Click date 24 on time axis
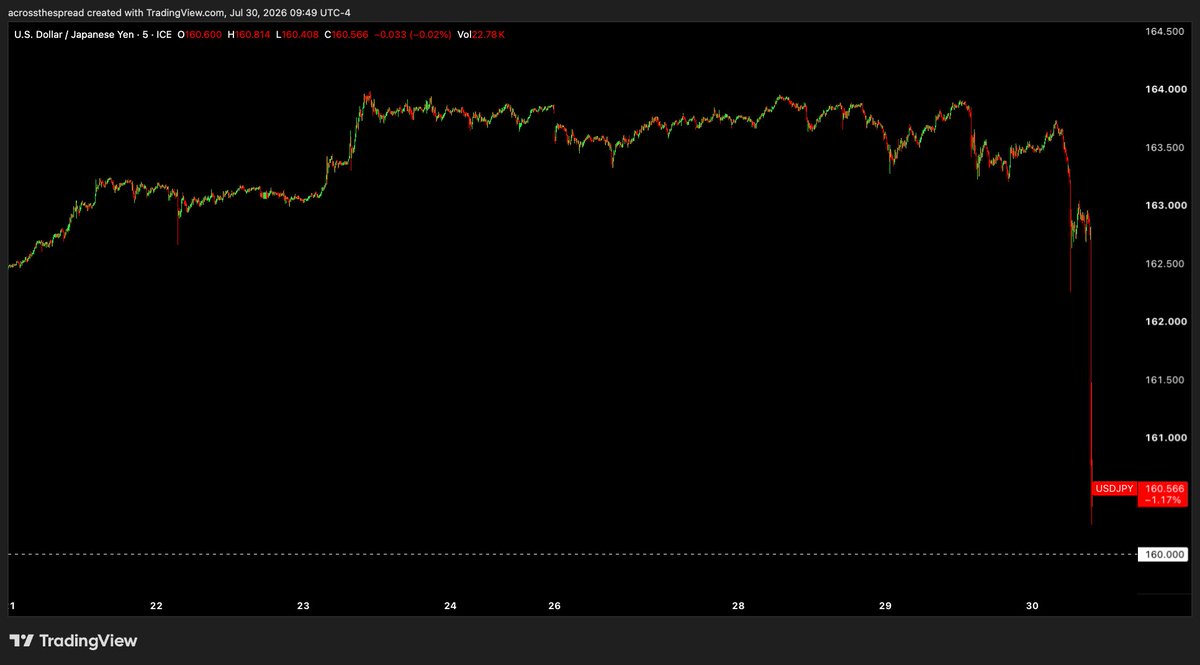 (451, 606)
